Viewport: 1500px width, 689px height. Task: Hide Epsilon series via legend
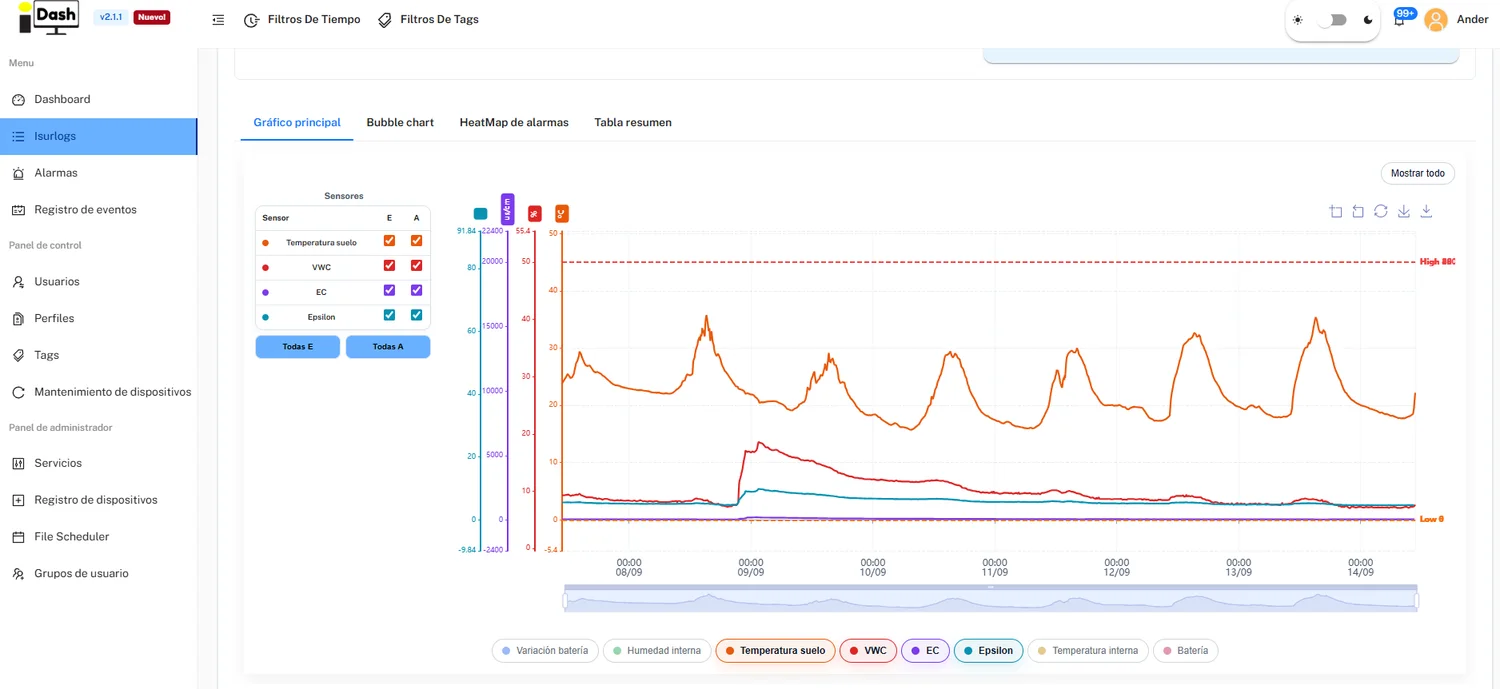[989, 651]
